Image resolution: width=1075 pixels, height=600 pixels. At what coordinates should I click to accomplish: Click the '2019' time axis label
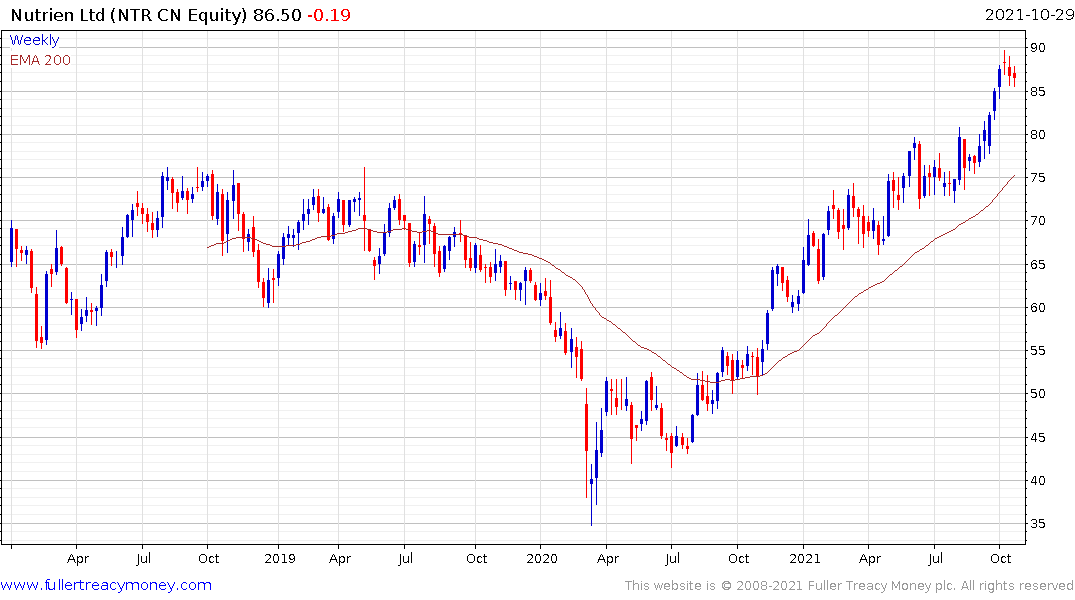[280, 558]
